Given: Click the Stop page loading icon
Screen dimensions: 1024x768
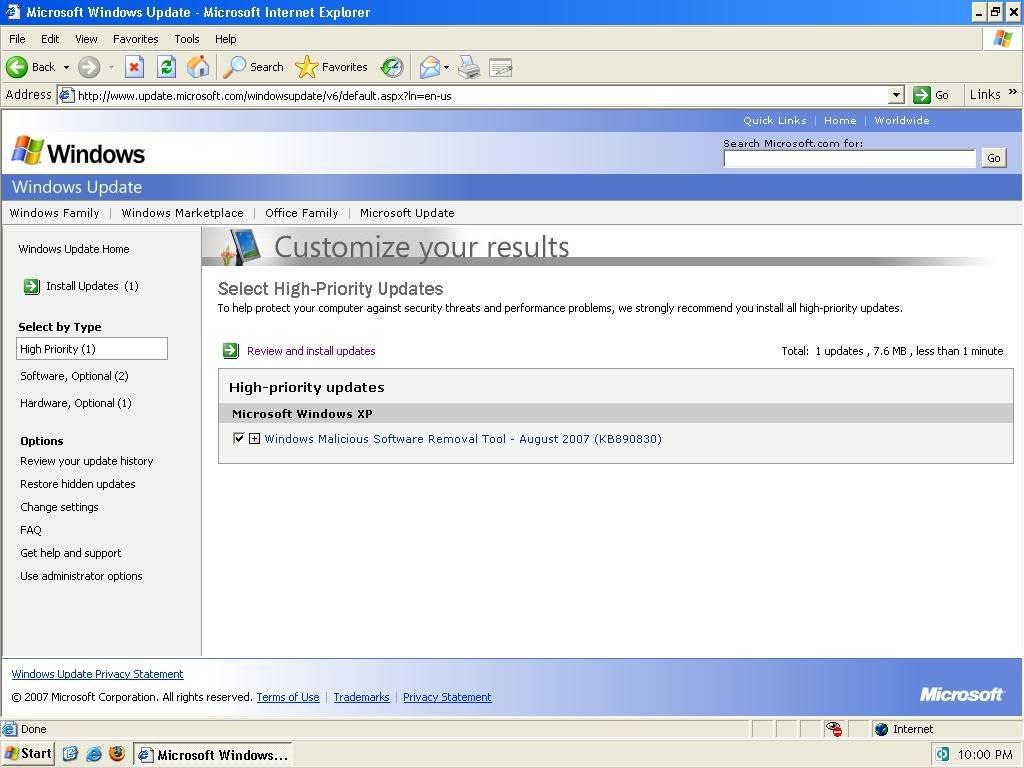Looking at the screenshot, I should (x=134, y=67).
